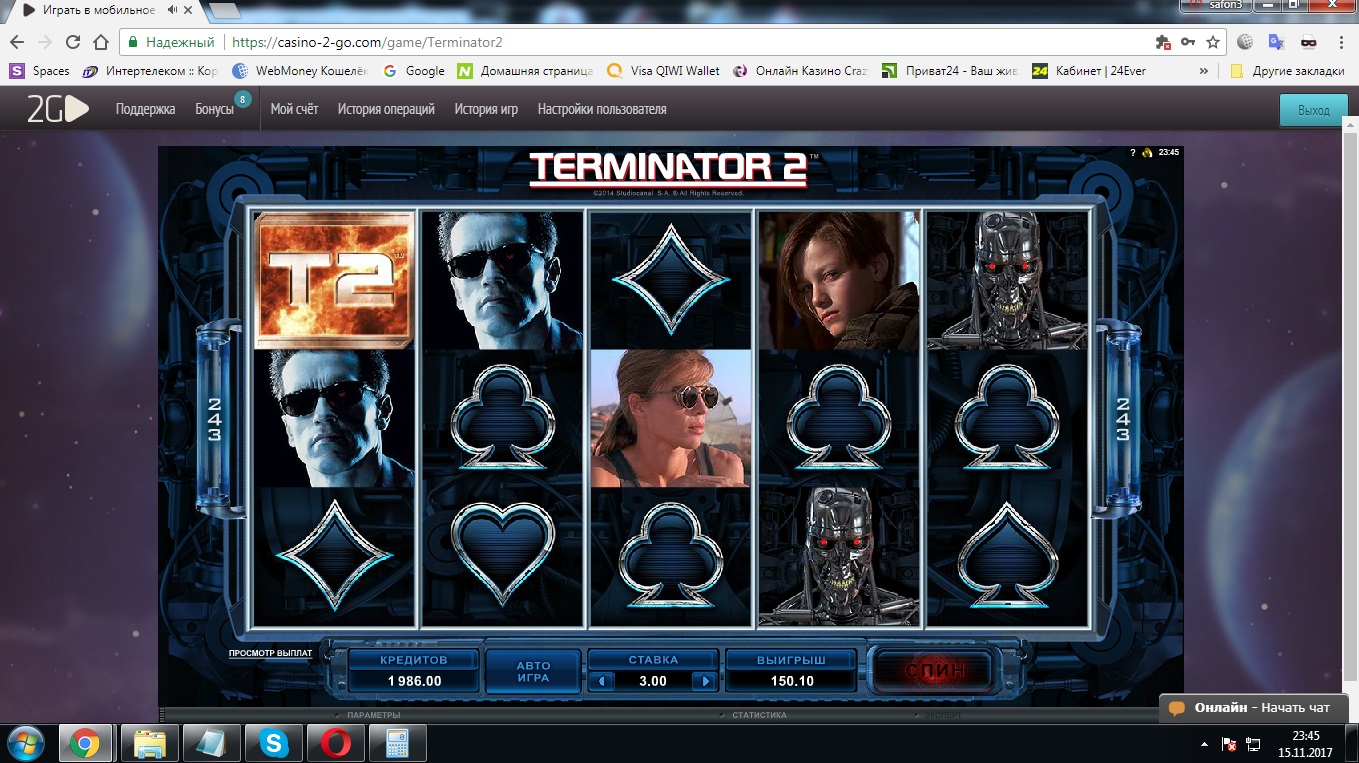Open the grey globe extension icon

tap(1245, 42)
